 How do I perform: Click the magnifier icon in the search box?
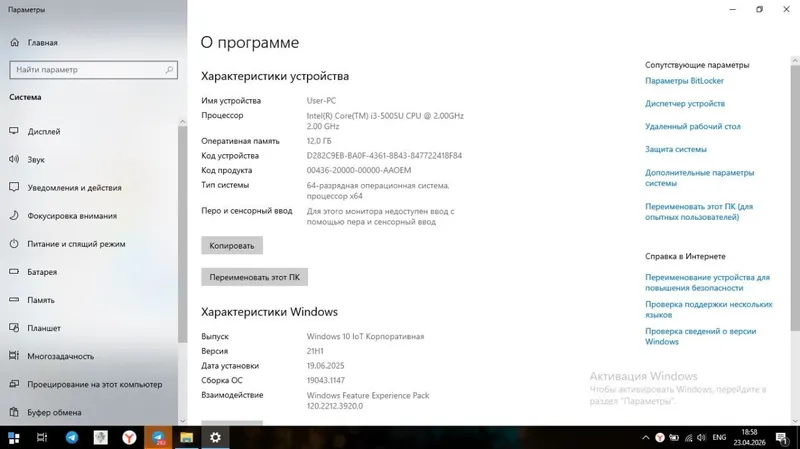coord(169,69)
